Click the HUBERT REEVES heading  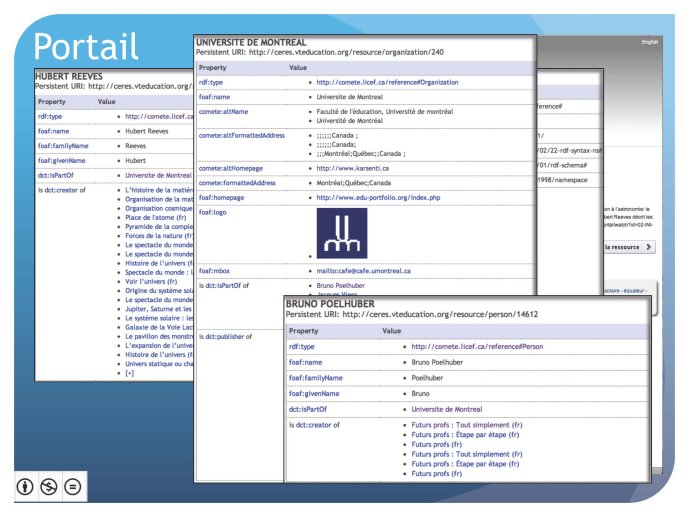[69, 76]
